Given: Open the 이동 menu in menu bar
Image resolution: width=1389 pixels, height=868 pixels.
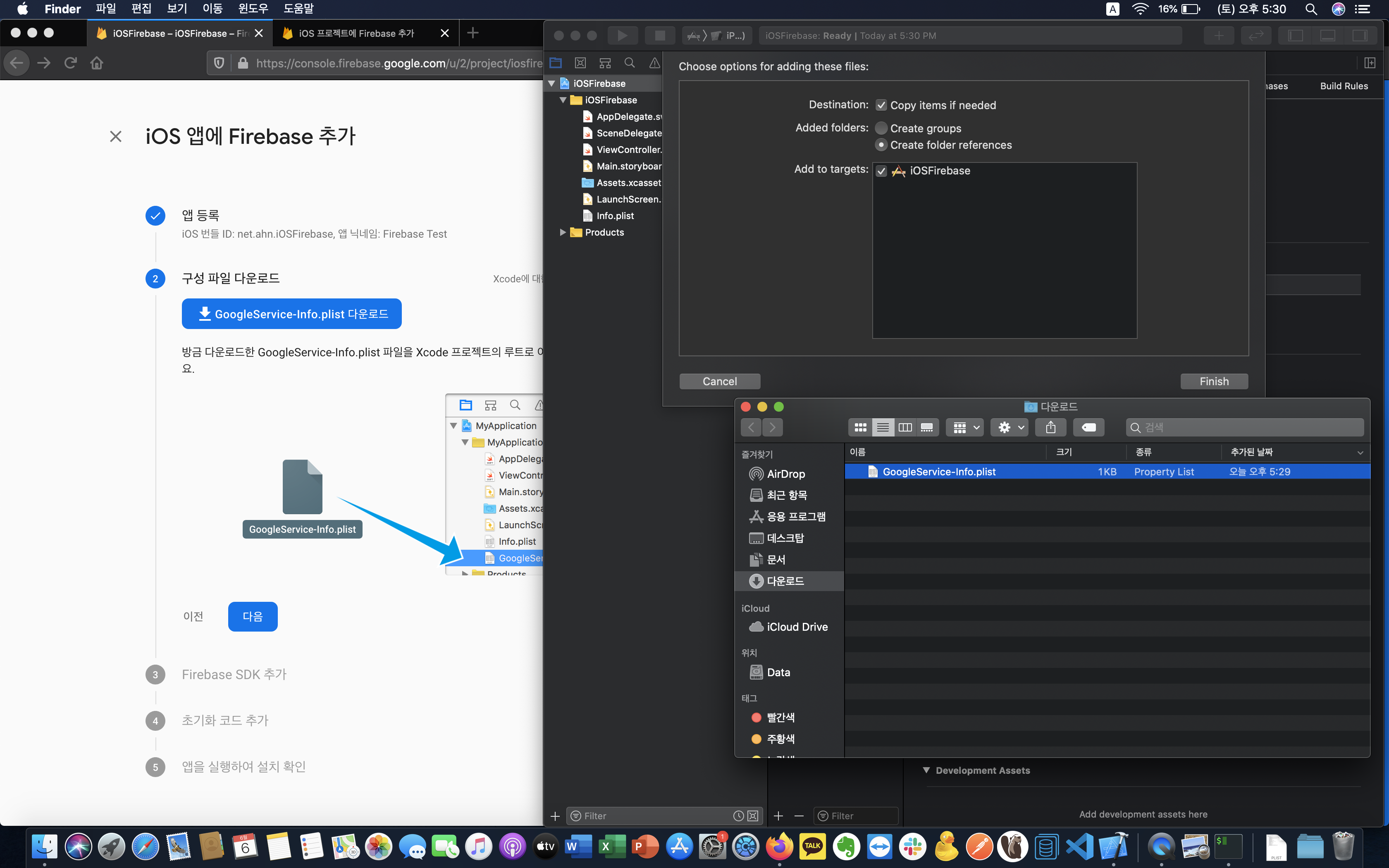Looking at the screenshot, I should pos(212,9).
